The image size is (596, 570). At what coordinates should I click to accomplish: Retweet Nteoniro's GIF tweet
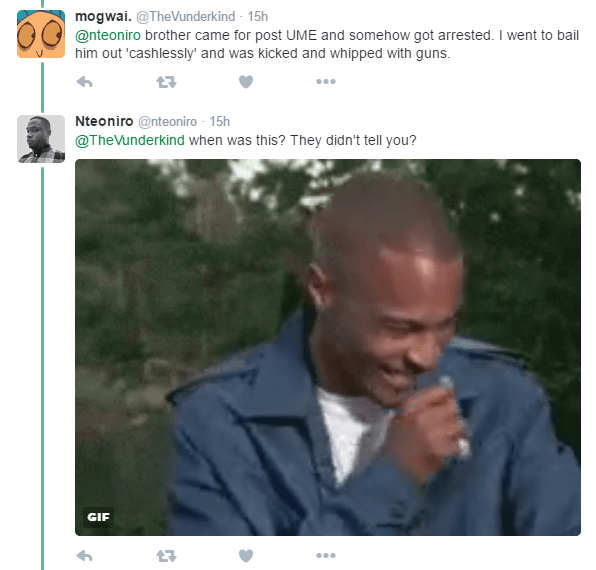pos(166,556)
